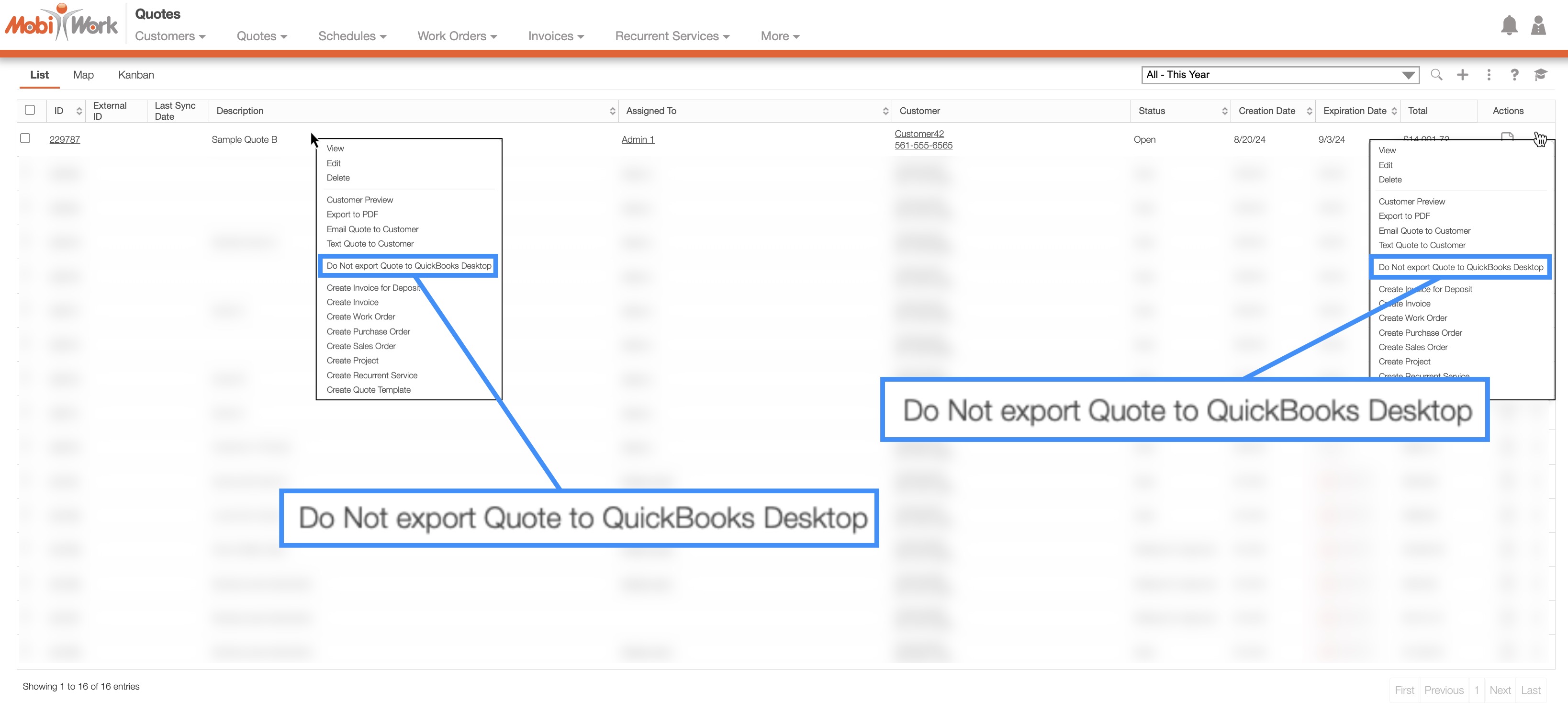
Task: Open quote ID 229787 link
Action: tap(65, 139)
